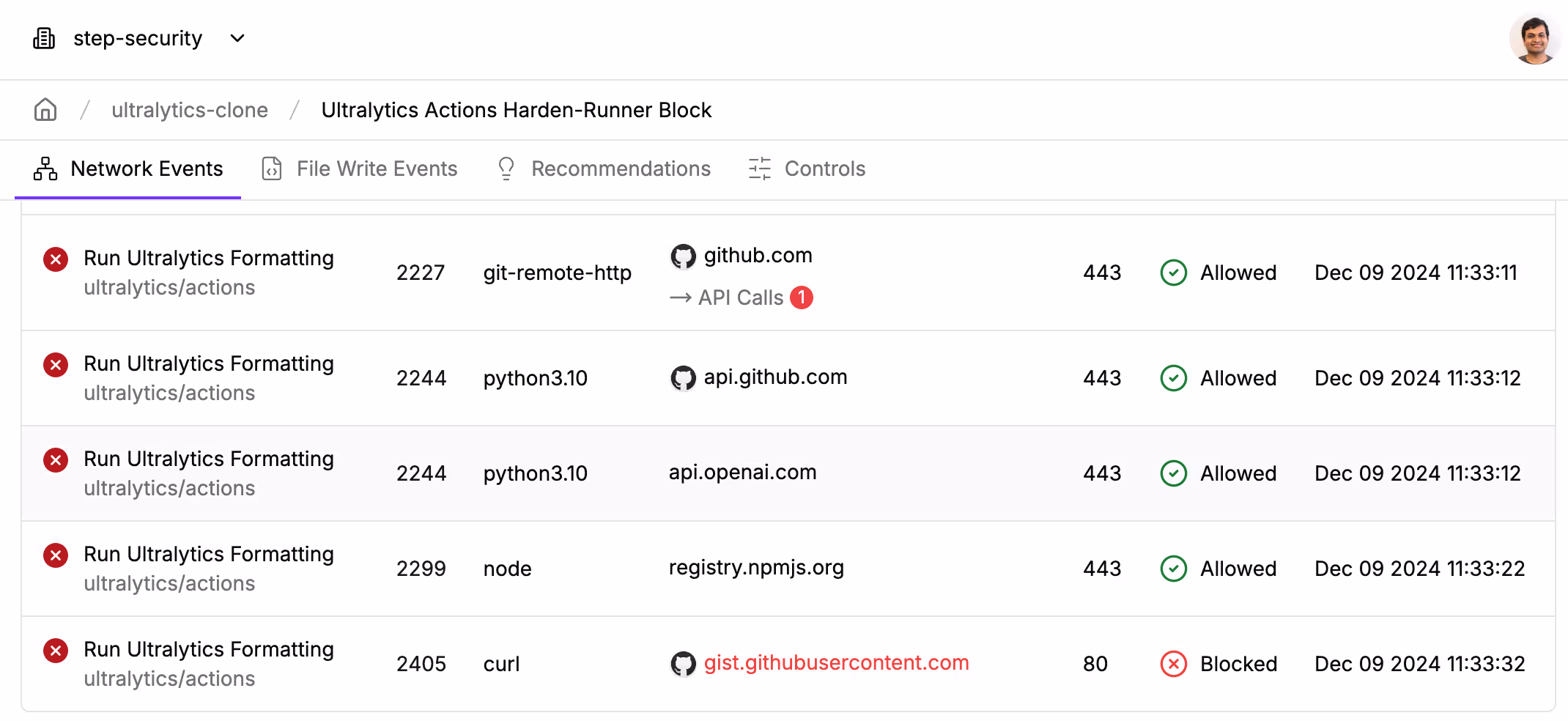The image size is (1568, 721).
Task: Click the git-remote-http process name
Action: [557, 273]
